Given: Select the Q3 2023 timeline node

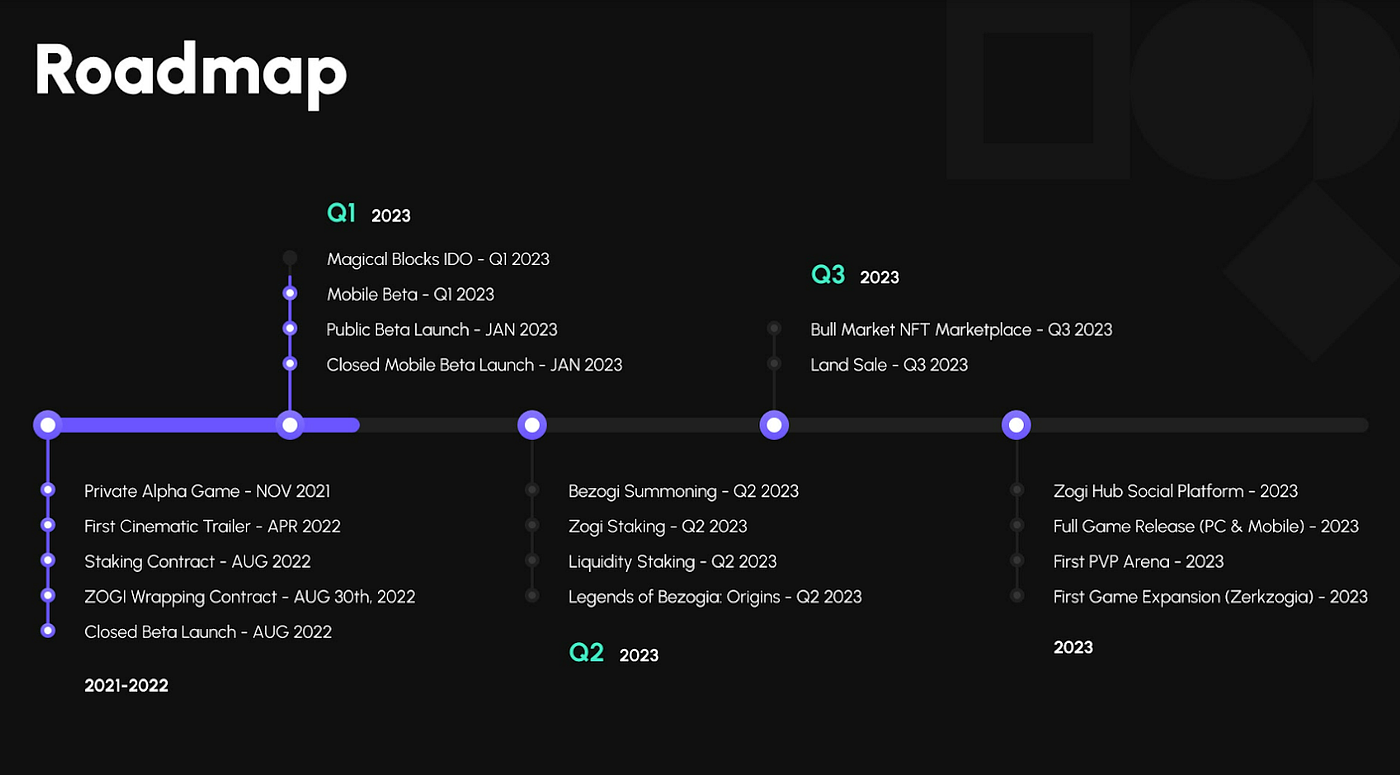Looking at the screenshot, I should click(773, 424).
